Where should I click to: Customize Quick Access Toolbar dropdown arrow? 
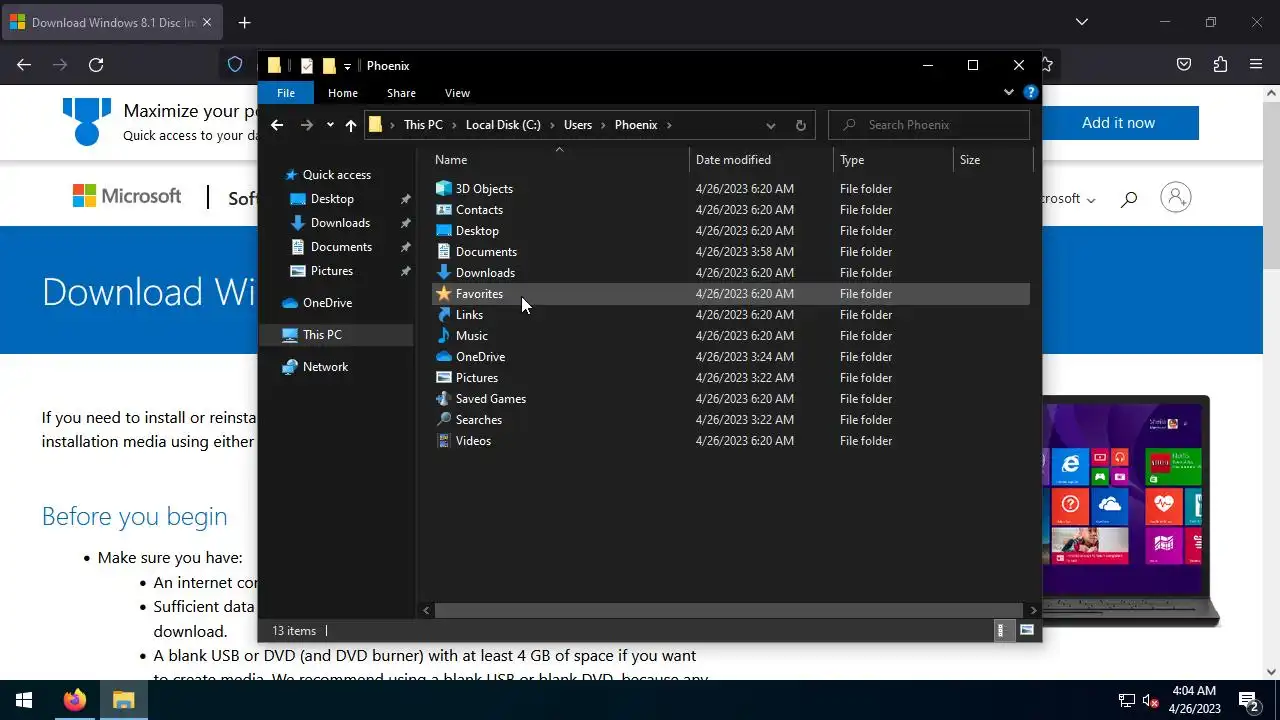tap(347, 66)
